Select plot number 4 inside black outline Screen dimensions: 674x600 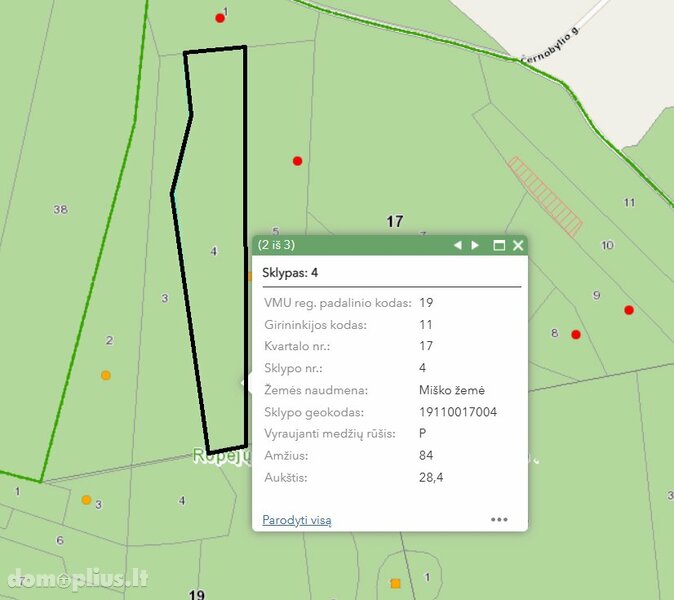[x=214, y=251]
